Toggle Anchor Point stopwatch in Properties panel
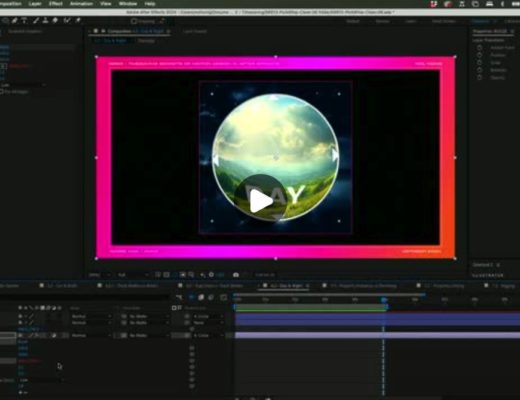 click(x=480, y=48)
